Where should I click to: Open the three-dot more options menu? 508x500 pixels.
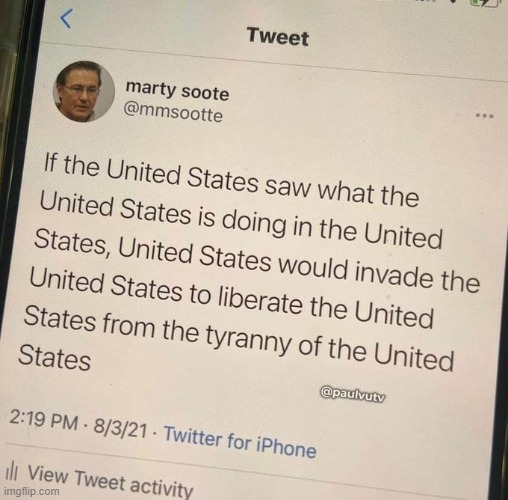(484, 116)
